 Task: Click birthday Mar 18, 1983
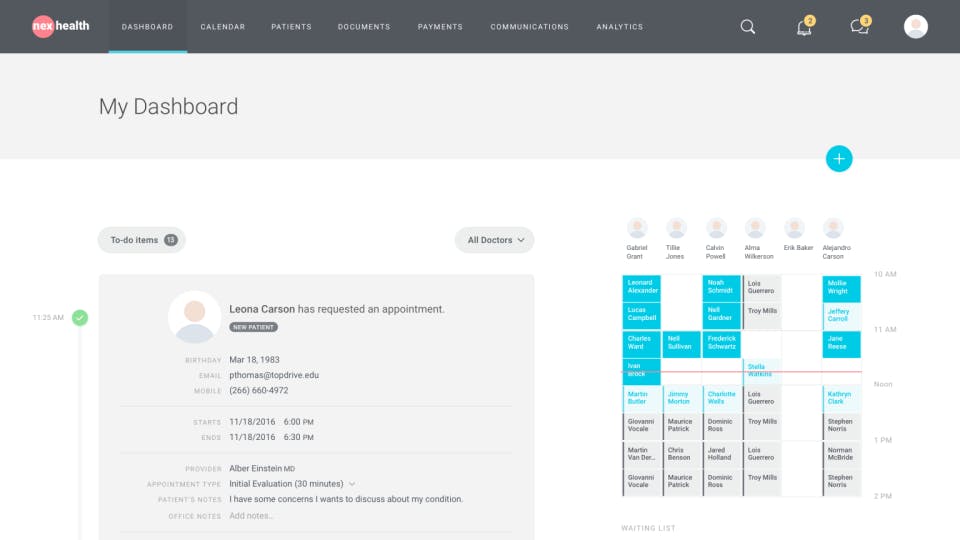[254, 359]
